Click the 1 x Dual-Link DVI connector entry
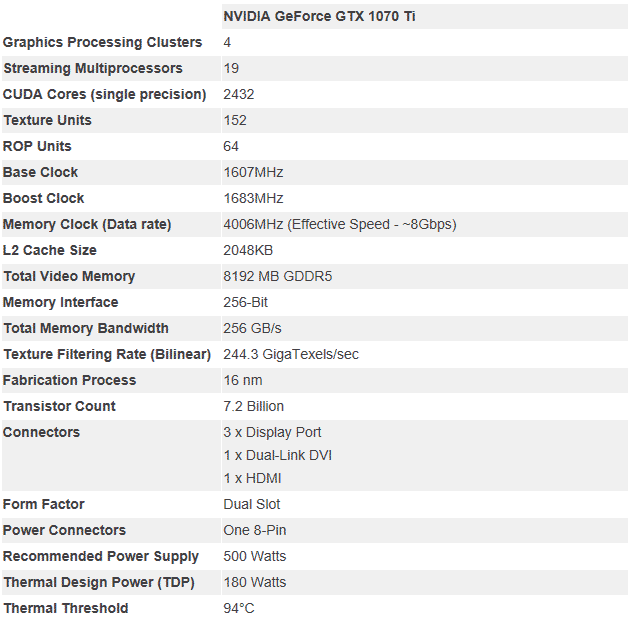This screenshot has height=619, width=628. point(277,456)
